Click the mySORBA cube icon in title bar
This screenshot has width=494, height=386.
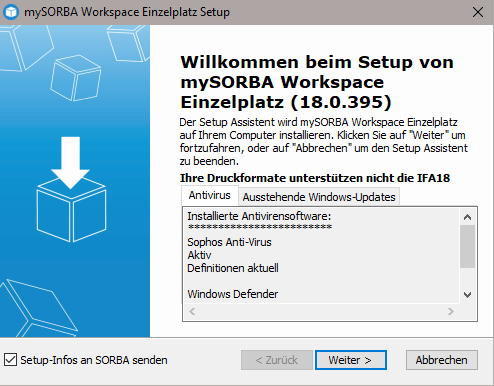tap(11, 12)
